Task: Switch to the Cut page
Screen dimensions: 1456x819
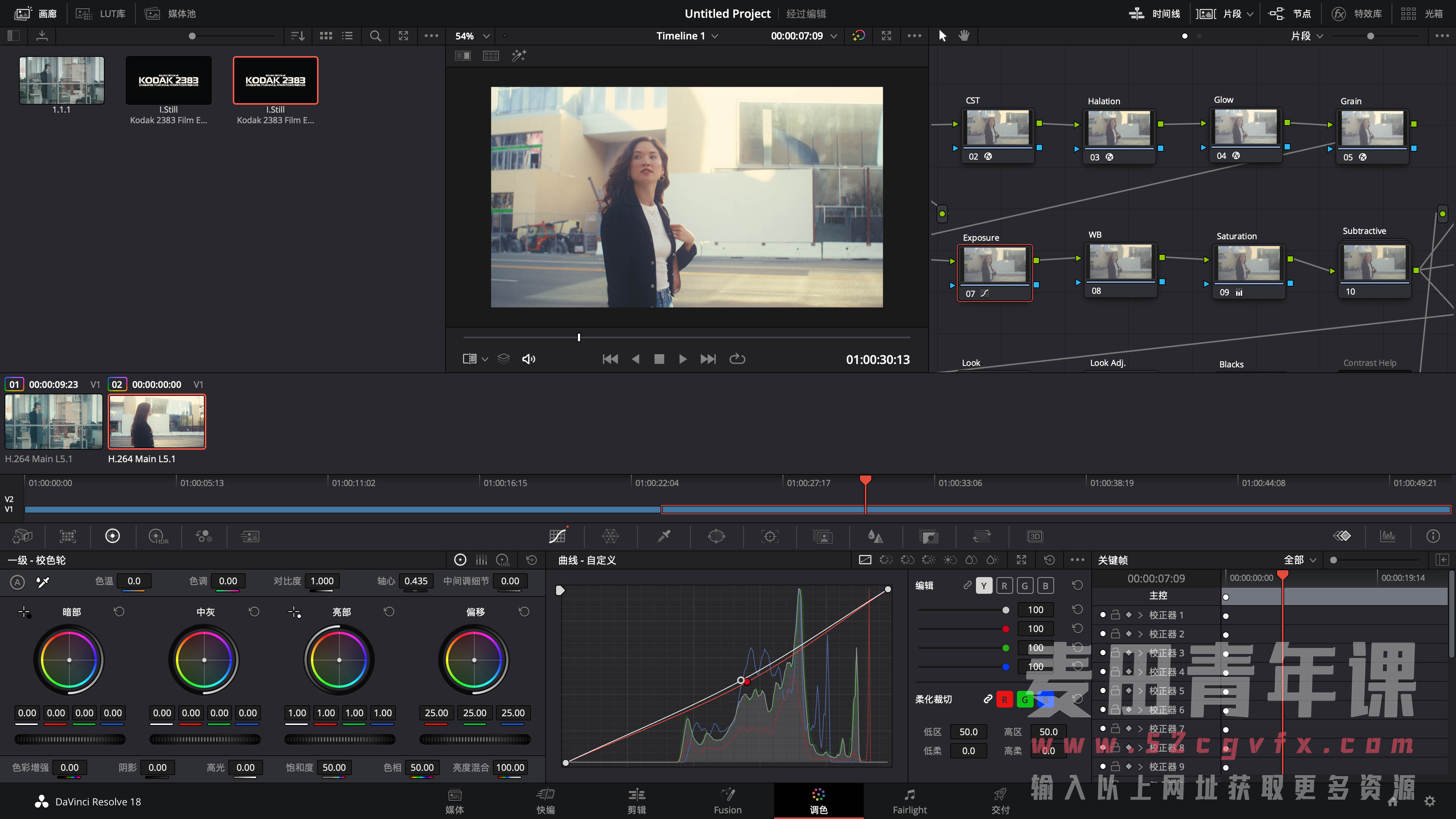Action: pyautogui.click(x=546, y=801)
